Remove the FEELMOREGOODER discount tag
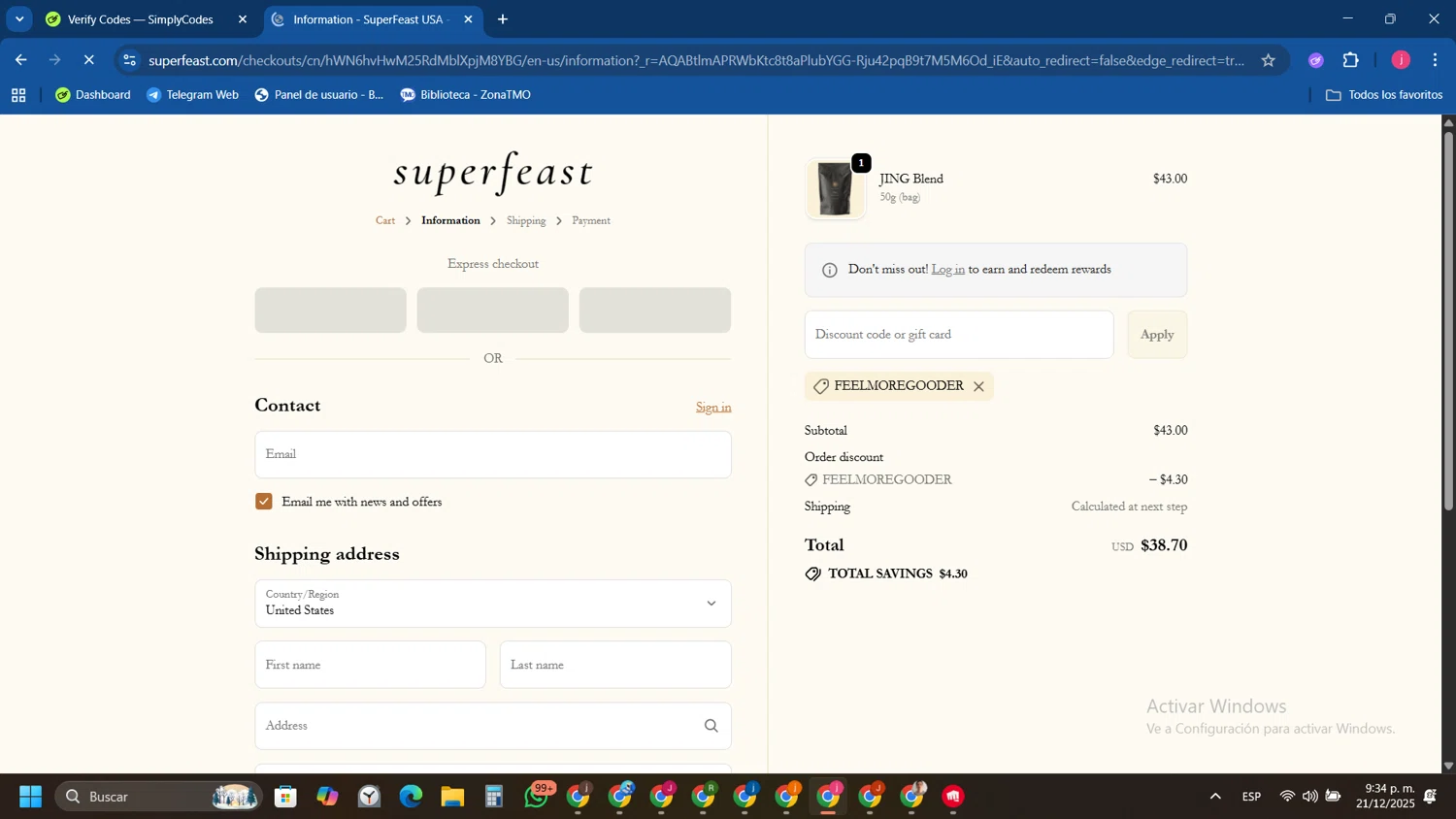The height and width of the screenshot is (819, 1456). point(978,386)
